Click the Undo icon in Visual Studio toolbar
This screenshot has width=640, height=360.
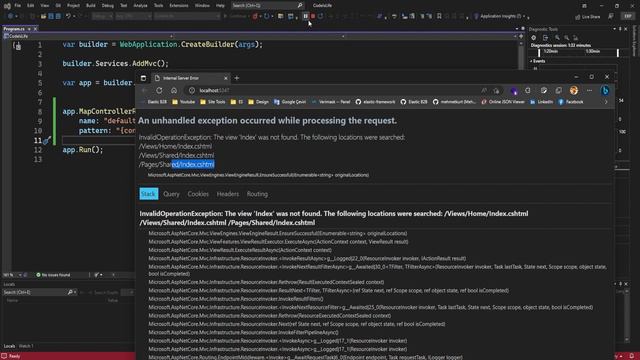pos(68,16)
